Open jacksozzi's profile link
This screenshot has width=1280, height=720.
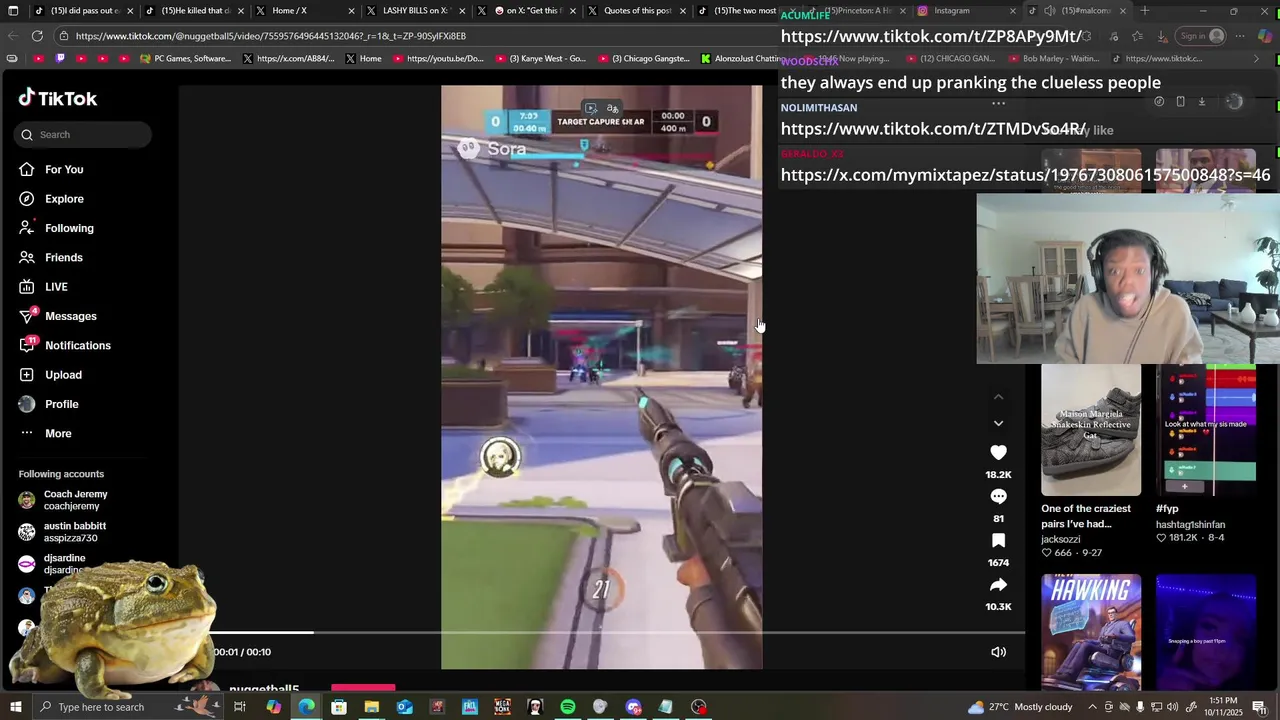[1060, 539]
